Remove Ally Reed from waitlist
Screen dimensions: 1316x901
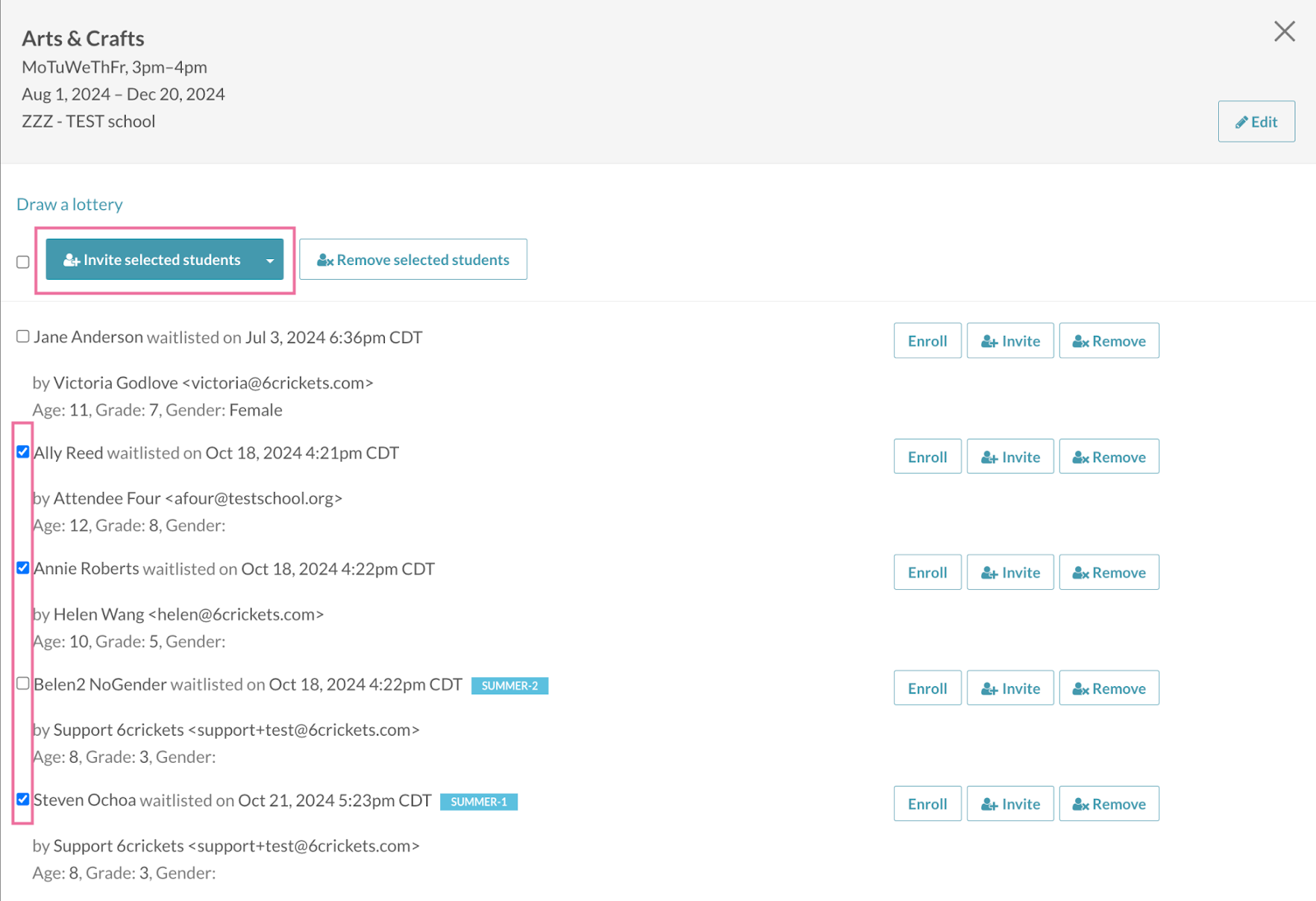click(x=1109, y=457)
